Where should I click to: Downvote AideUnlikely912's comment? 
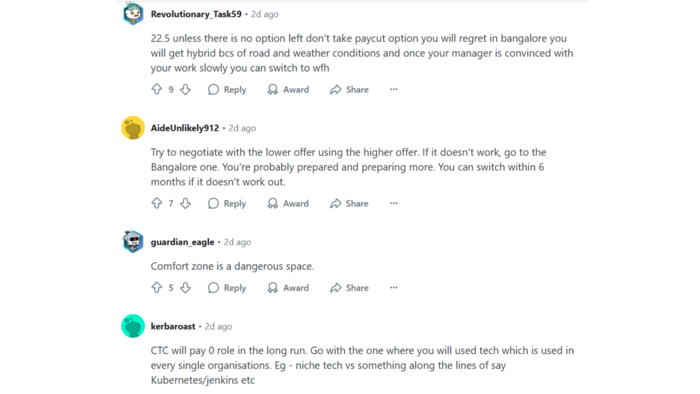coord(186,203)
